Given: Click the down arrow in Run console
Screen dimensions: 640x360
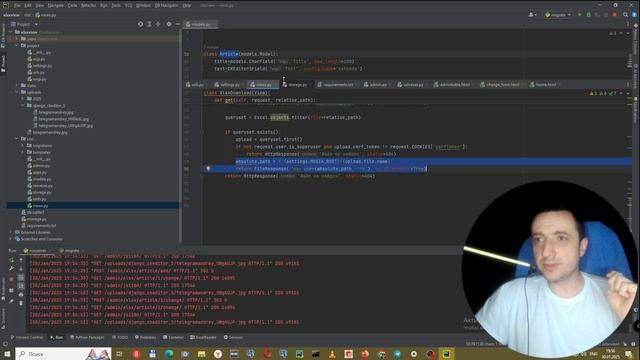Looking at the screenshot, I should point(21,269).
